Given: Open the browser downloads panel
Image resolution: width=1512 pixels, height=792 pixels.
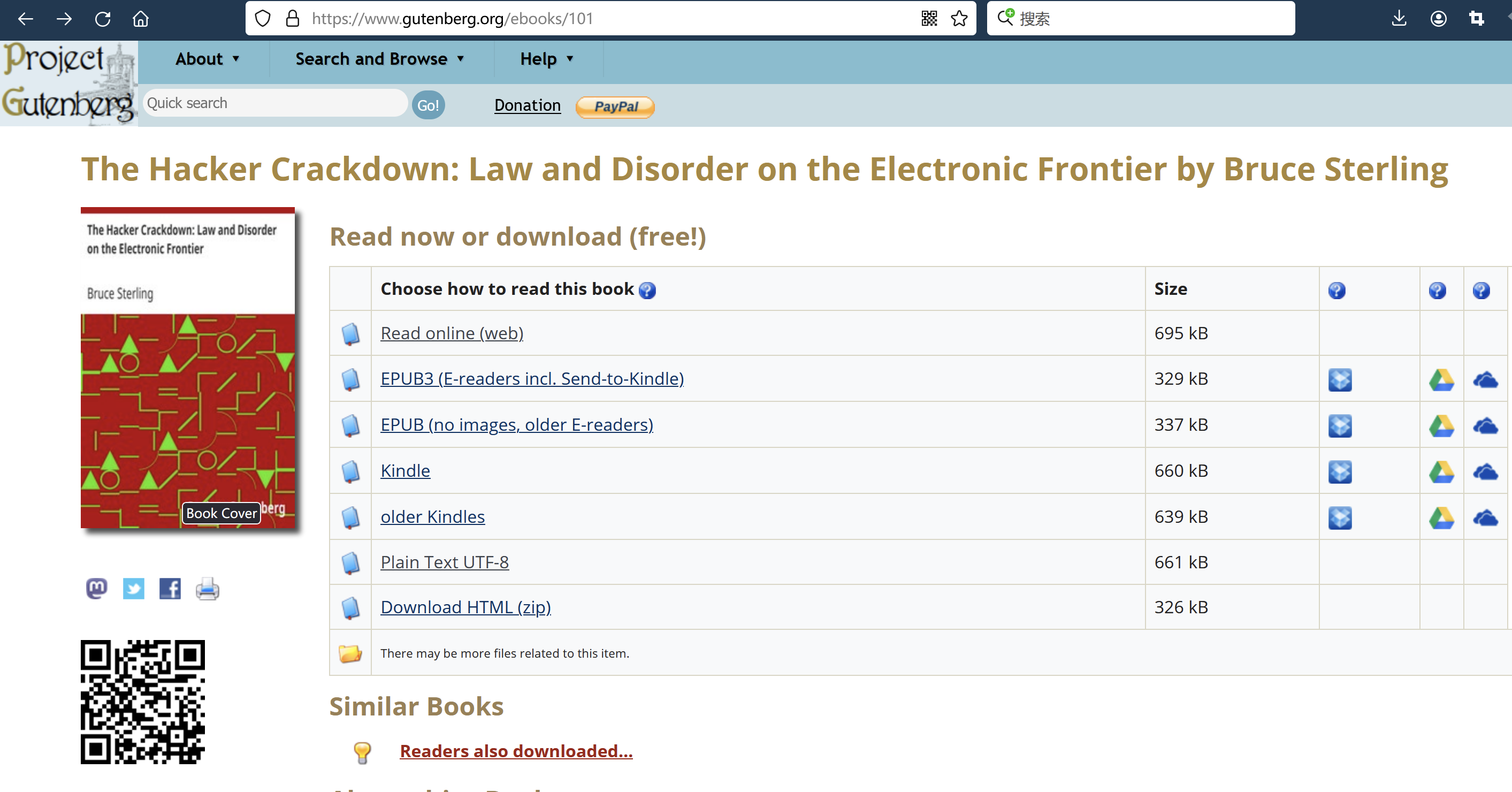Looking at the screenshot, I should tap(1399, 19).
